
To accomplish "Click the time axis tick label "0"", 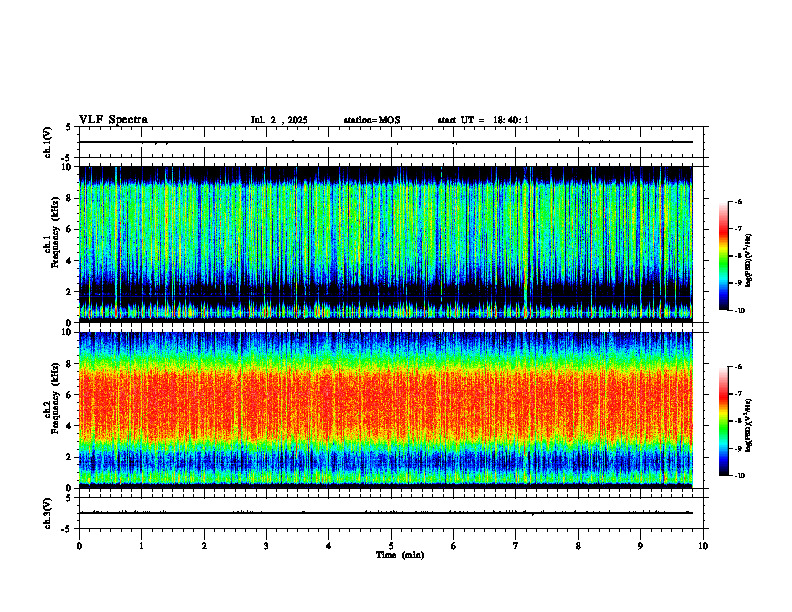I will 79,546.
